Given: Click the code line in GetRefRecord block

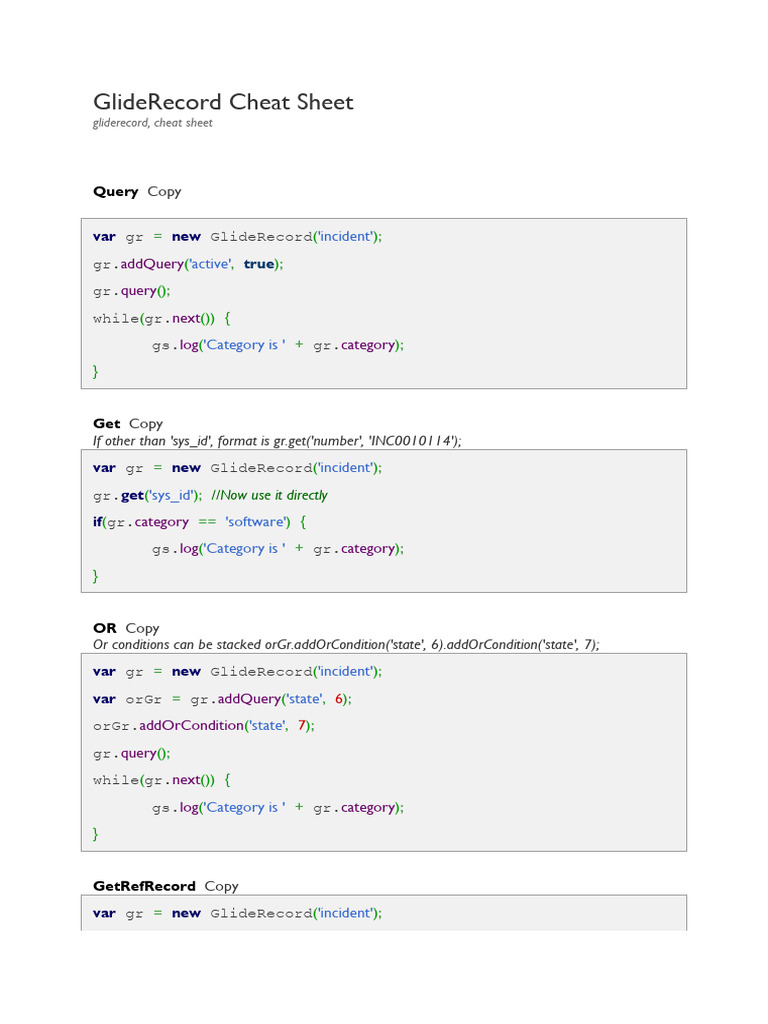Looking at the screenshot, I should (x=237, y=913).
